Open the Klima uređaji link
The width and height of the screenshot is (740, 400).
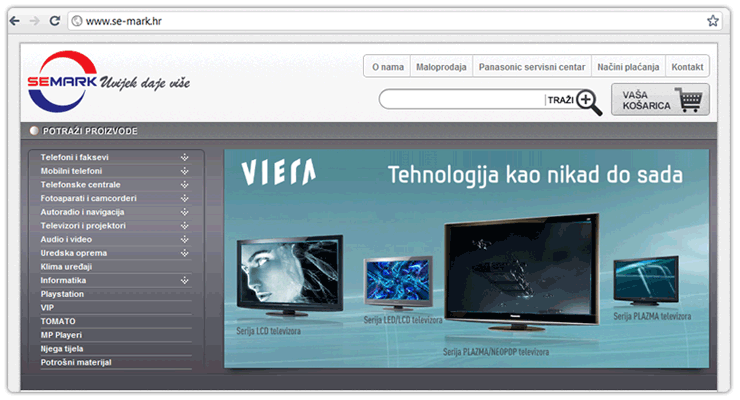coord(66,267)
